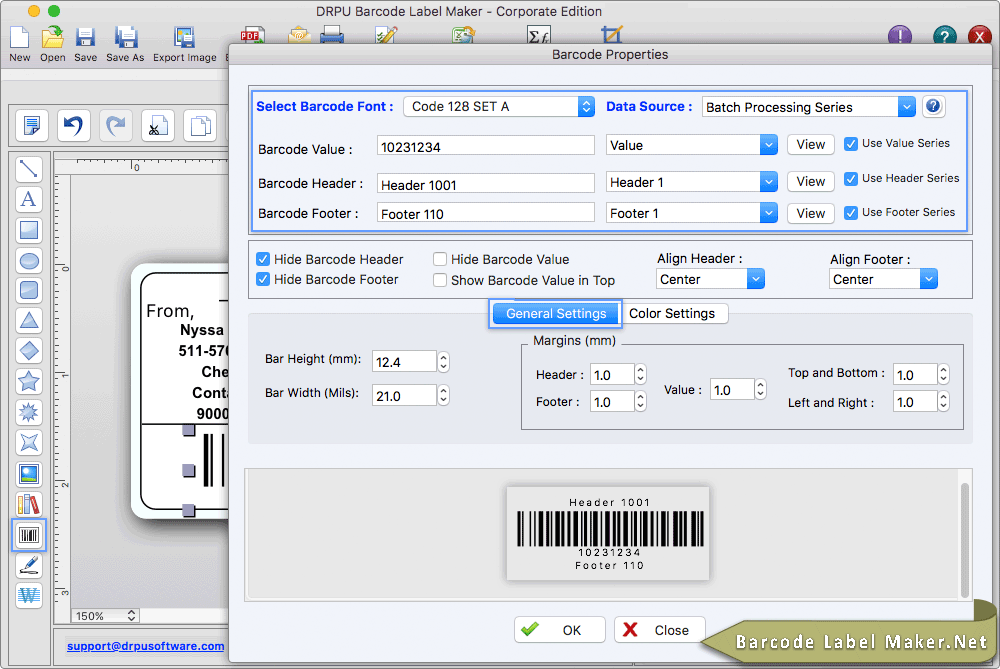Select the Ellipse shape tool
Image resolution: width=1000 pixels, height=669 pixels.
[29, 260]
